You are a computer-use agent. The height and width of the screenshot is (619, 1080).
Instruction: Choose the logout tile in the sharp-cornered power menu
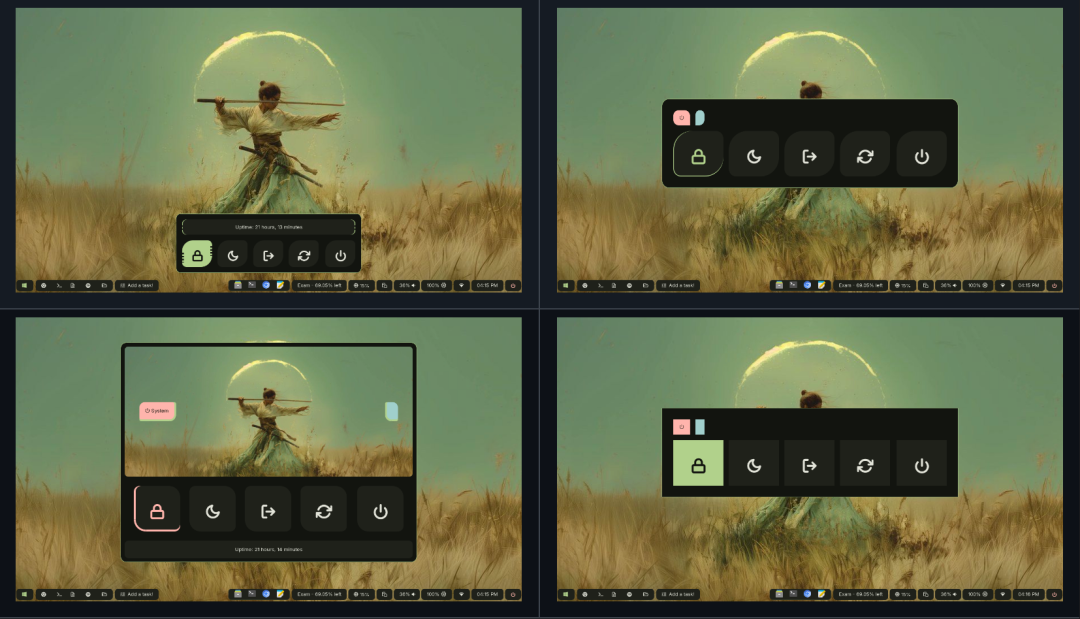(810, 463)
